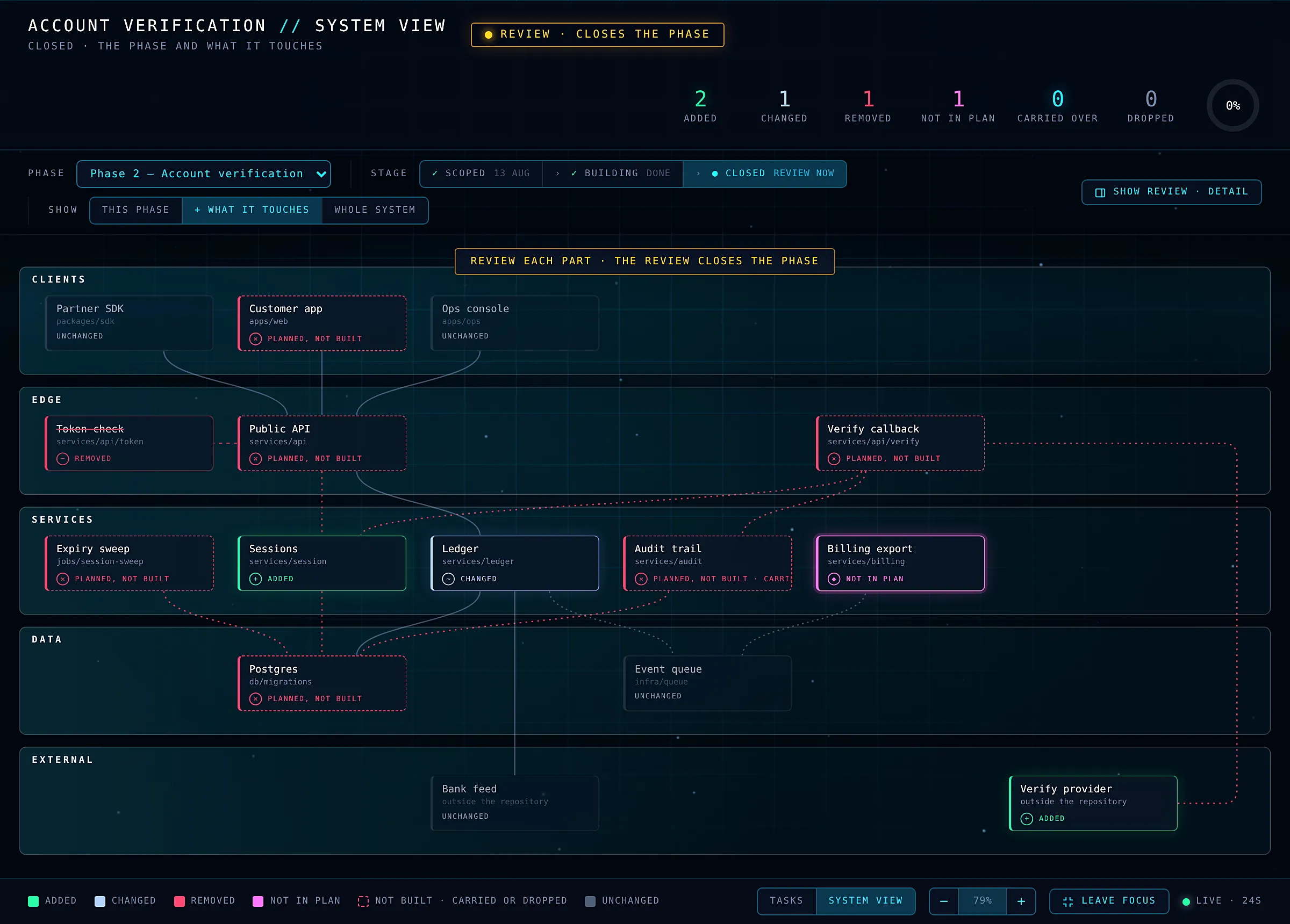Select the Partner SDK node

[x=129, y=323]
